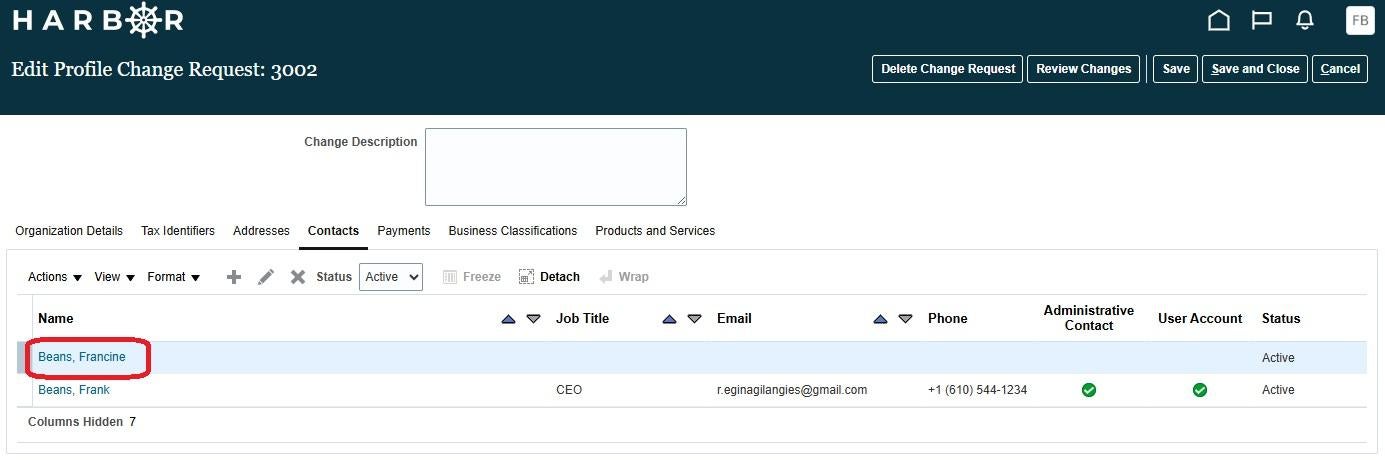Click the Administrative Contact column header

[1089, 318]
